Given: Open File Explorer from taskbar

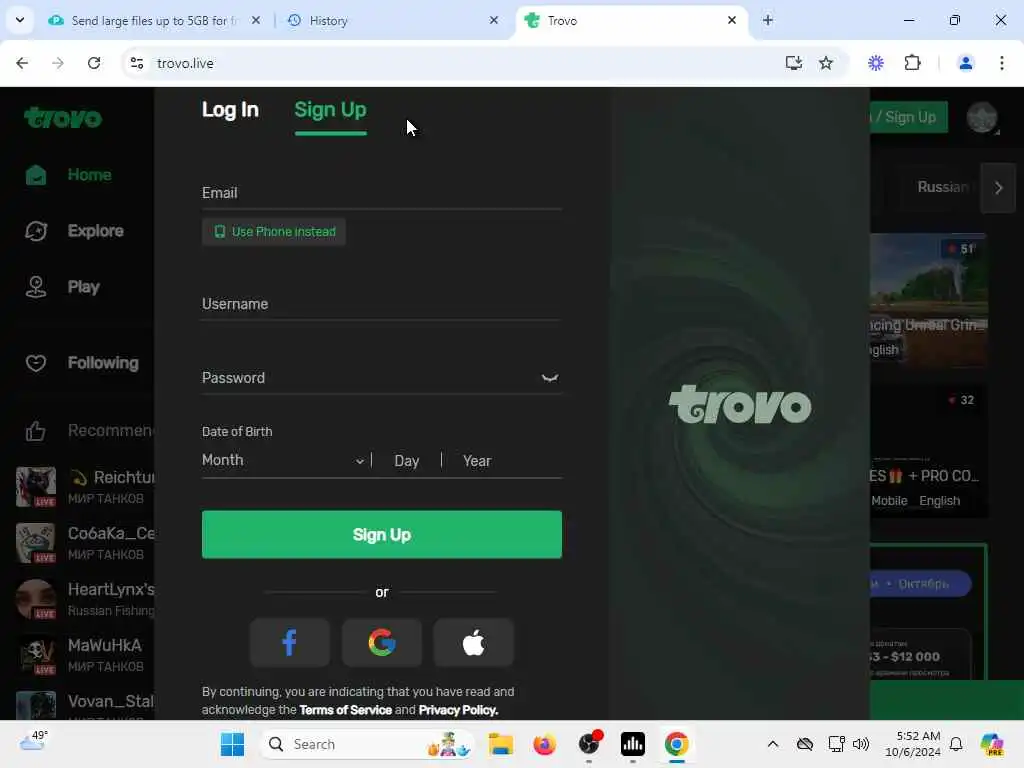Looking at the screenshot, I should click(501, 744).
